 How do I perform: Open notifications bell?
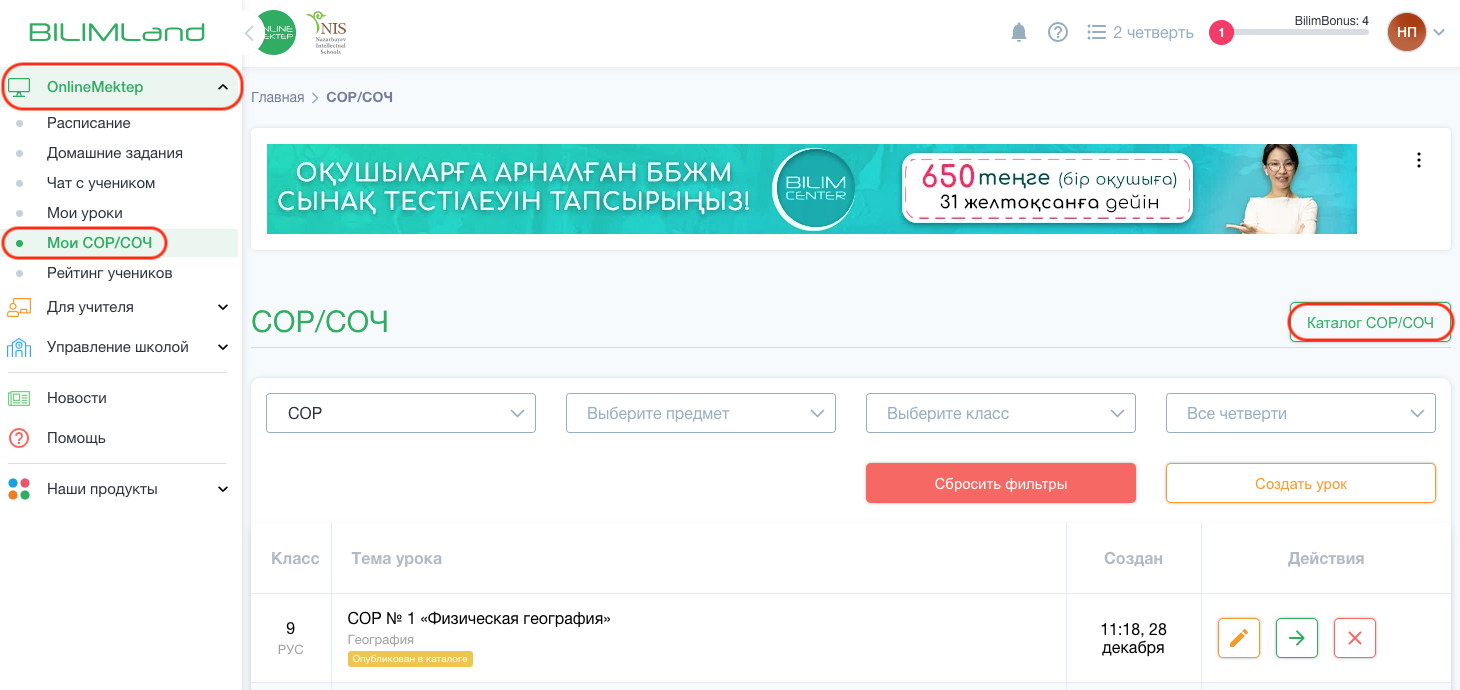tap(1019, 32)
